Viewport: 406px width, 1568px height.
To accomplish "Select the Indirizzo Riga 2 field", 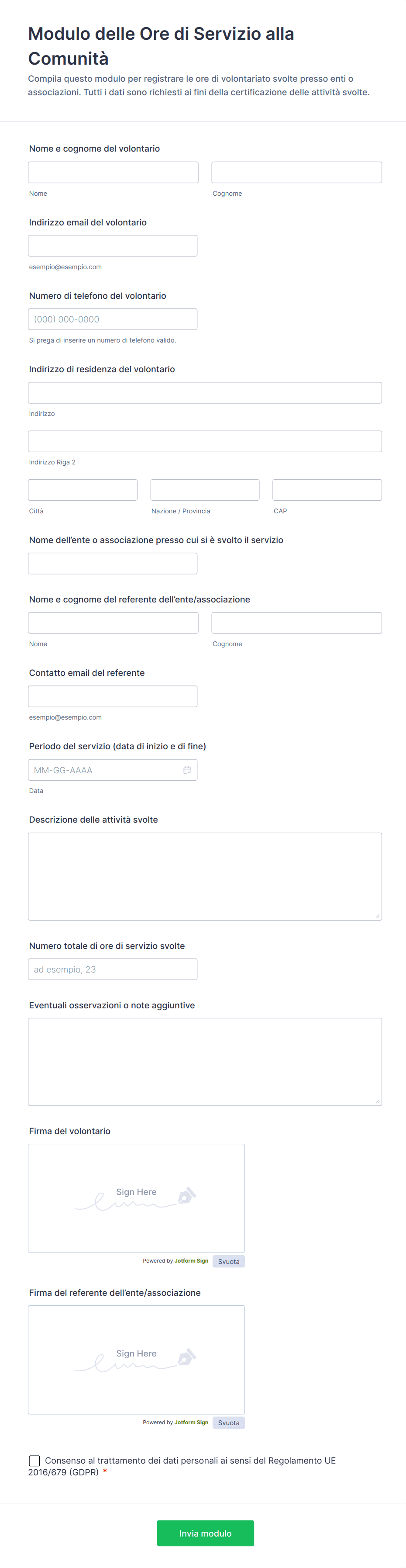I will pos(205,441).
